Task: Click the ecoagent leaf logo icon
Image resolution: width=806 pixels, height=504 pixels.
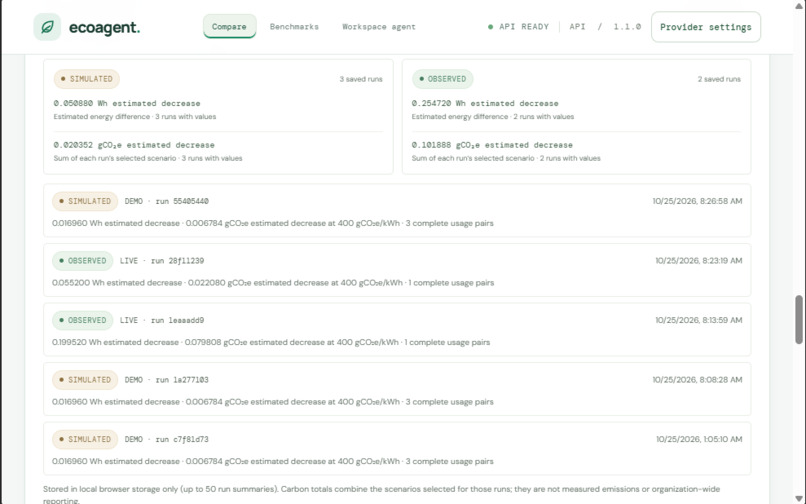Action: coord(47,27)
